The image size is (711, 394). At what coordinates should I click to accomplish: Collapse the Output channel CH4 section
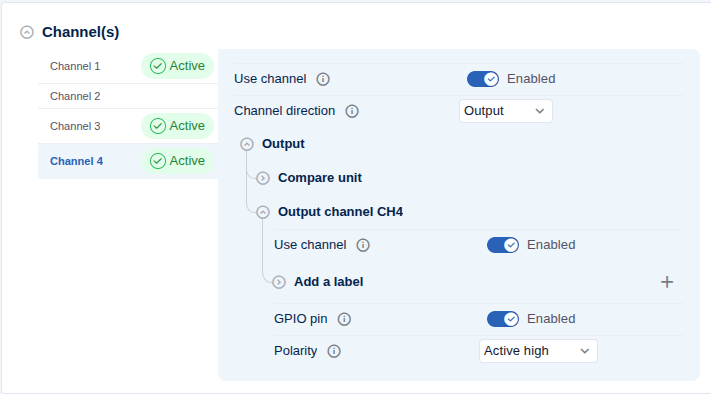[x=263, y=212]
